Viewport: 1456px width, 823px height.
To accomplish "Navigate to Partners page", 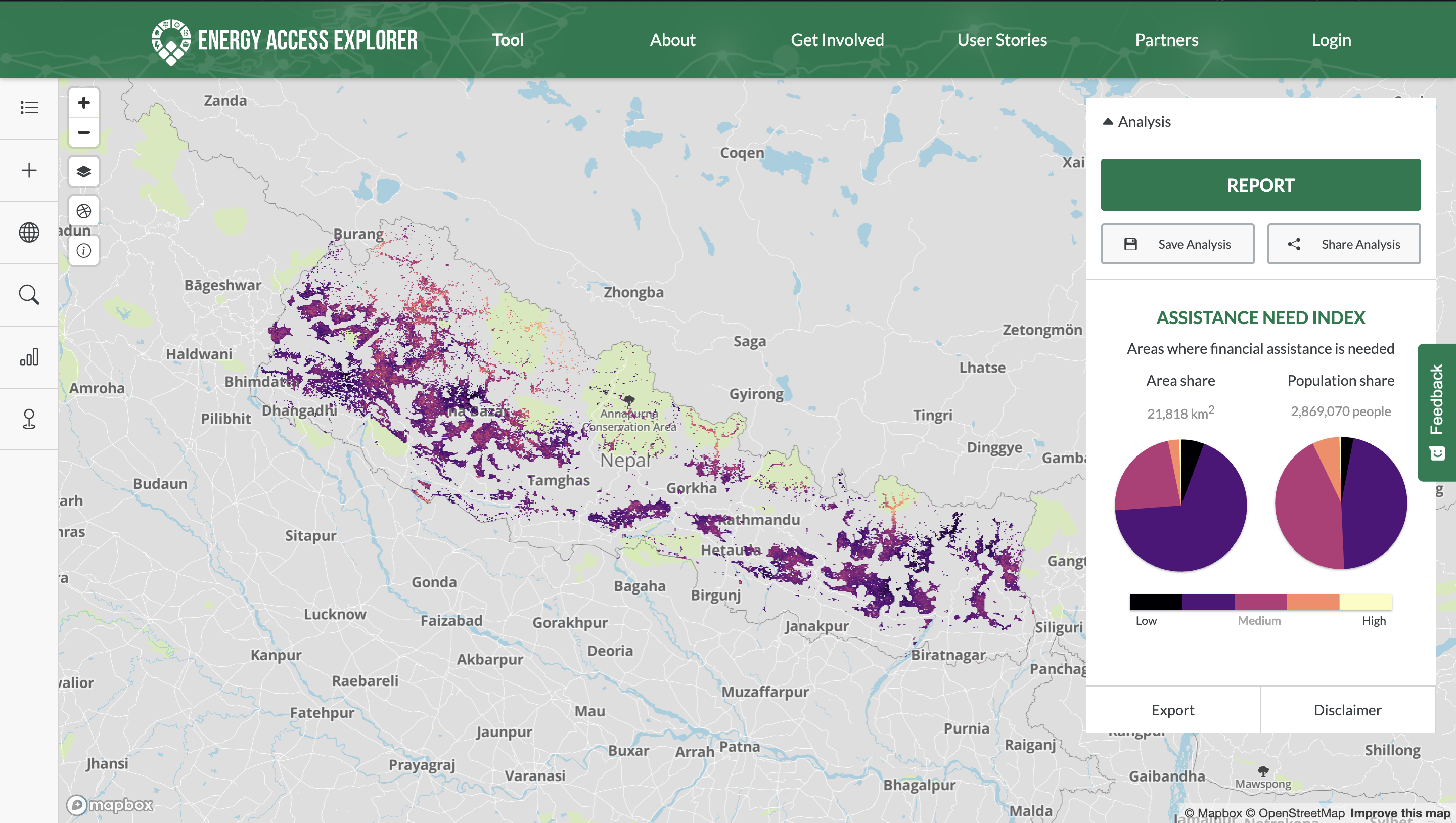I will 1167,40.
